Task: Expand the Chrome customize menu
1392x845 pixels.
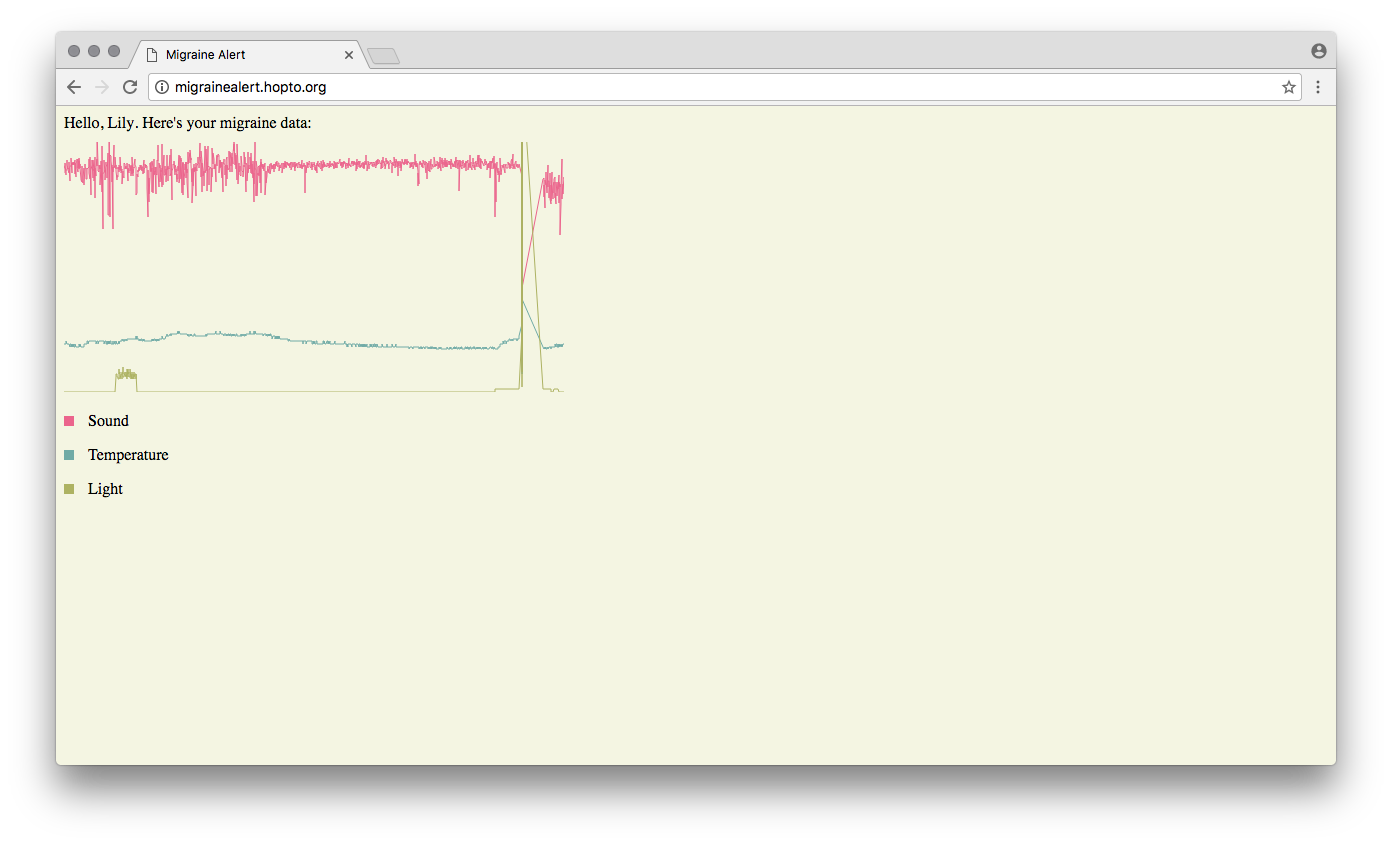Action: [1318, 87]
